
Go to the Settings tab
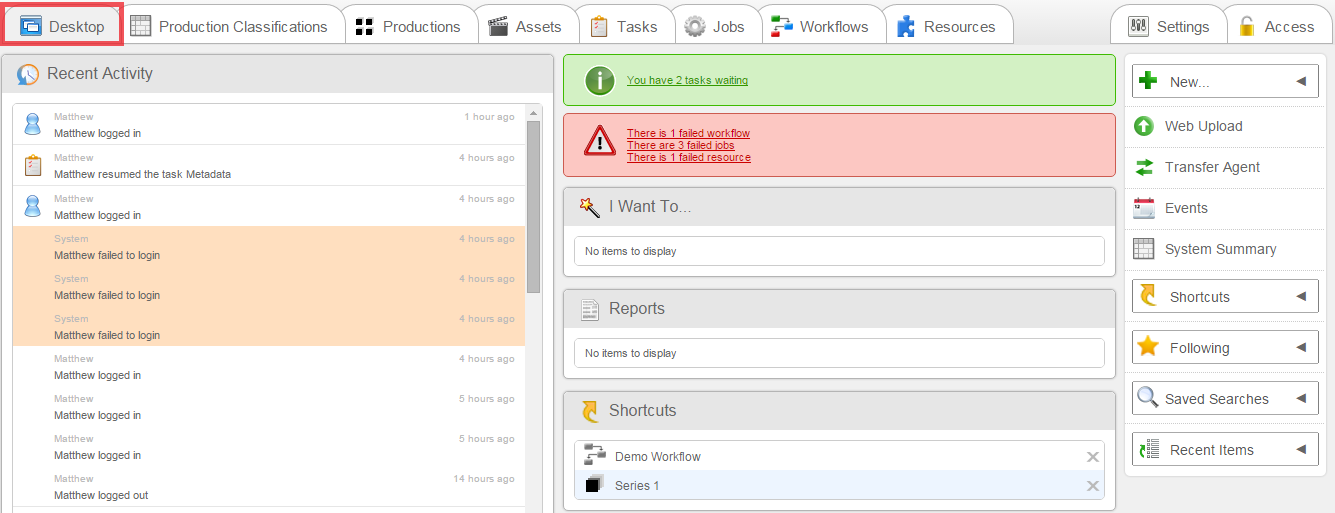pos(1169,27)
